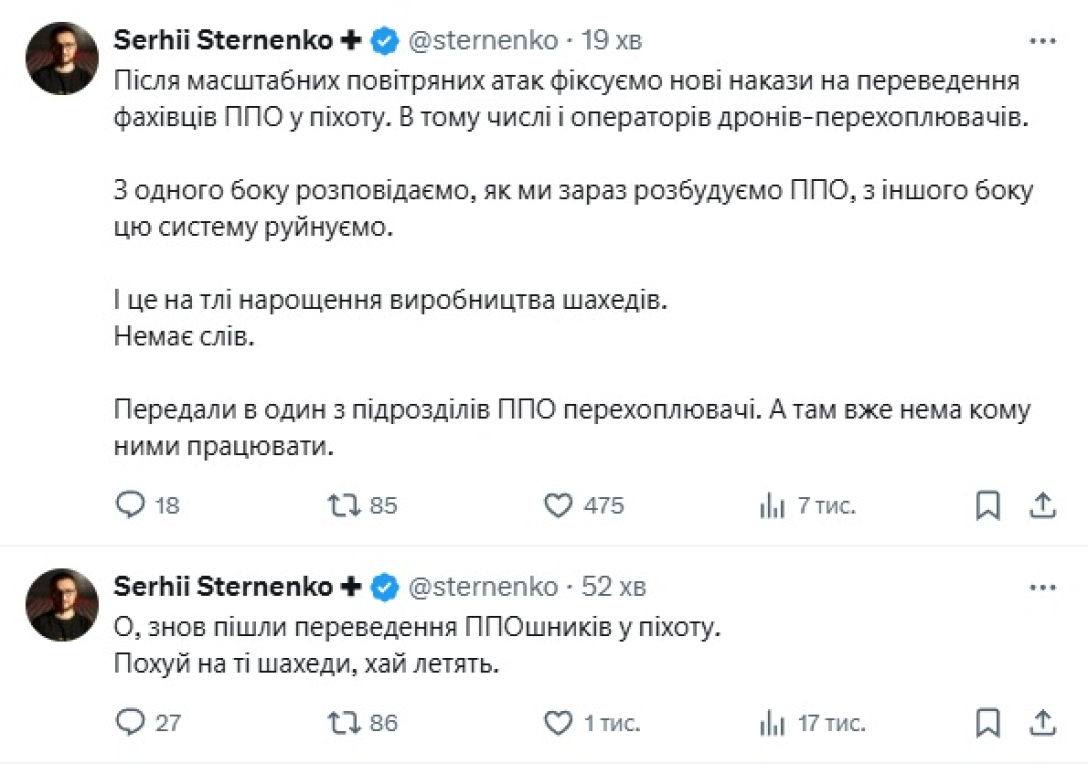This screenshot has width=1088, height=764.
Task: Reply to the 19 хв tweet
Action: [132, 506]
